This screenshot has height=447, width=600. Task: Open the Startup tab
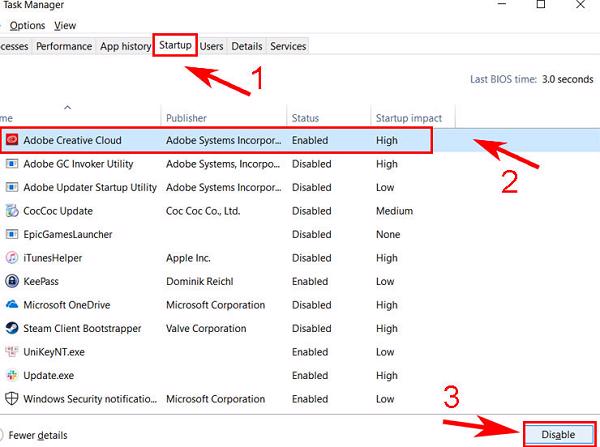[x=175, y=46]
